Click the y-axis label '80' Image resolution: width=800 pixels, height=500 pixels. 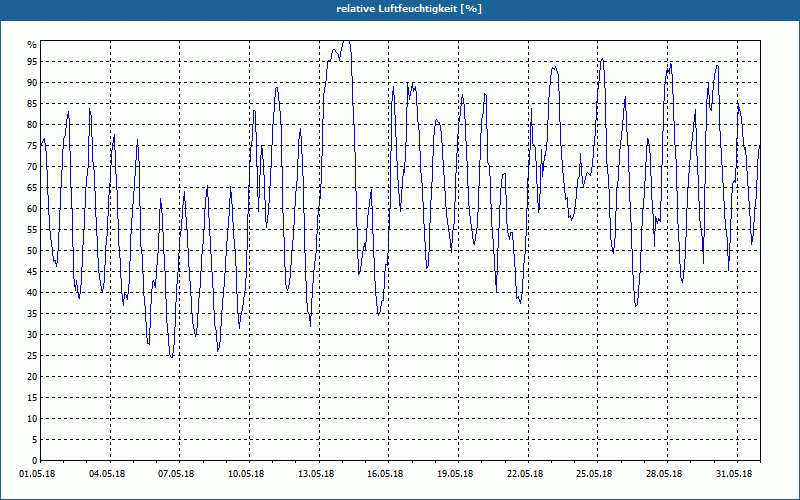tap(32, 124)
